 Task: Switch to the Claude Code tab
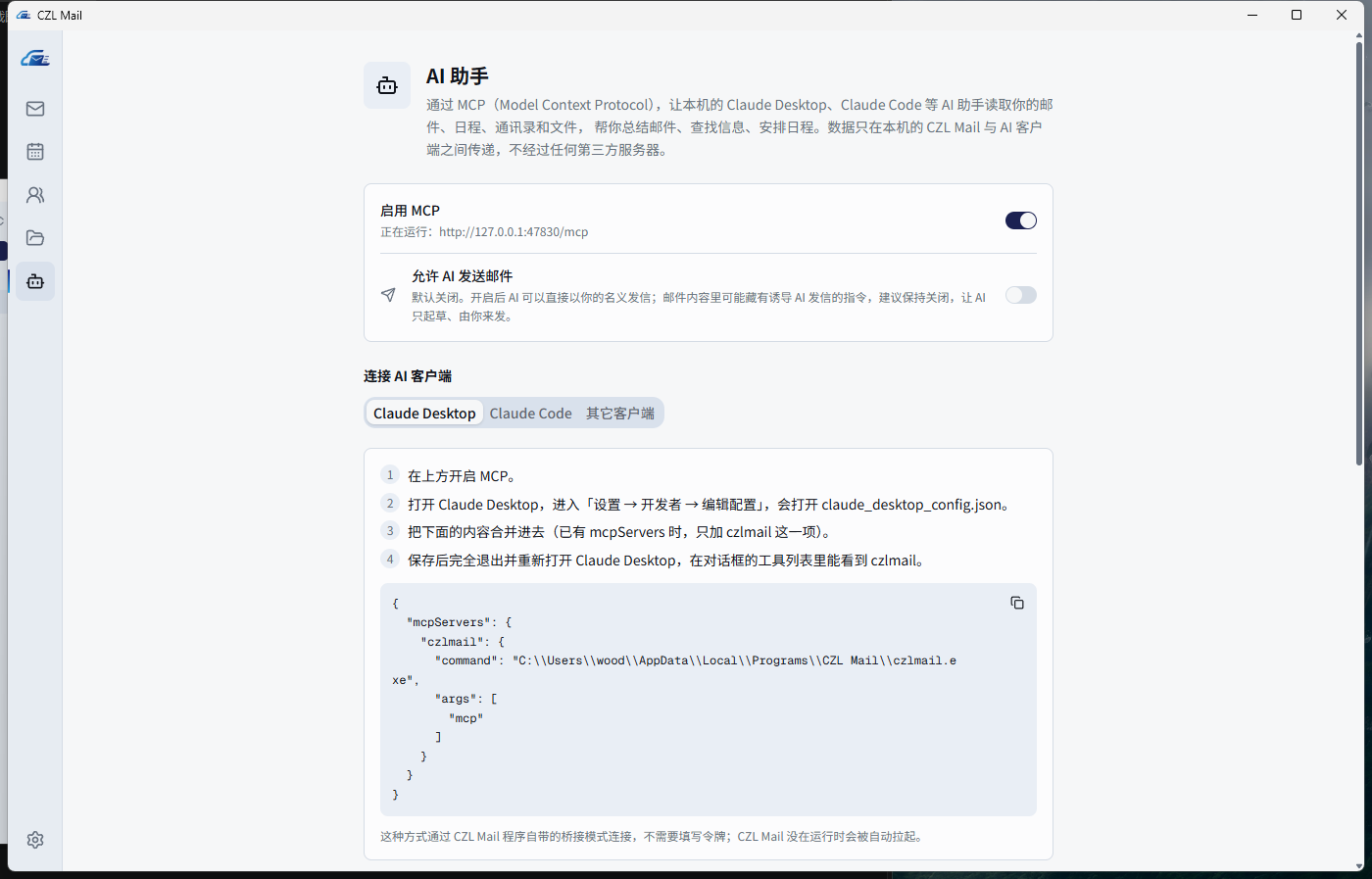[x=531, y=414]
